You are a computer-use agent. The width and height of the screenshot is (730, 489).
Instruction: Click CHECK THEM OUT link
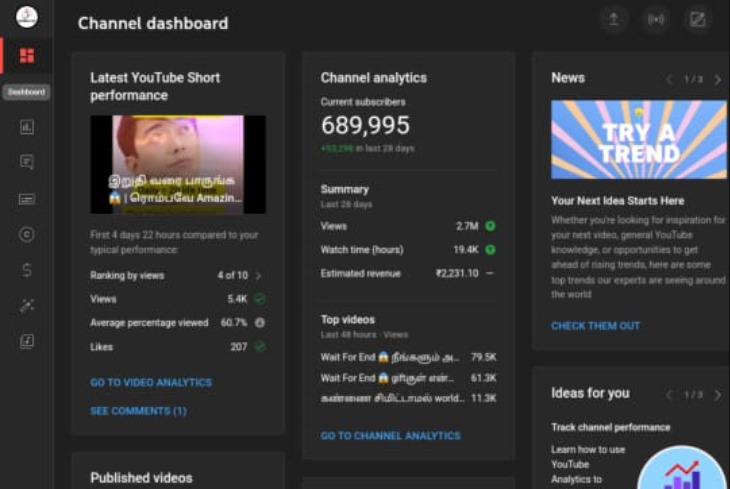pos(595,326)
